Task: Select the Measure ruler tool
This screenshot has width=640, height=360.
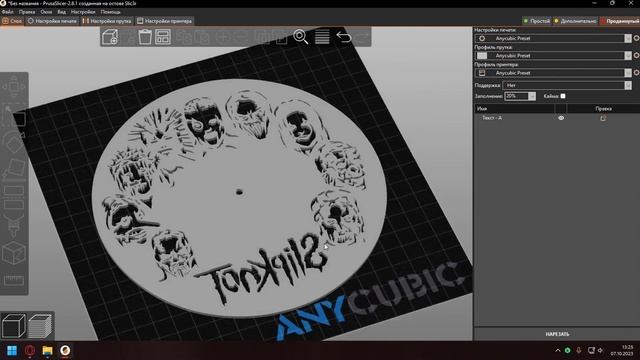Action: pyautogui.click(x=14, y=280)
